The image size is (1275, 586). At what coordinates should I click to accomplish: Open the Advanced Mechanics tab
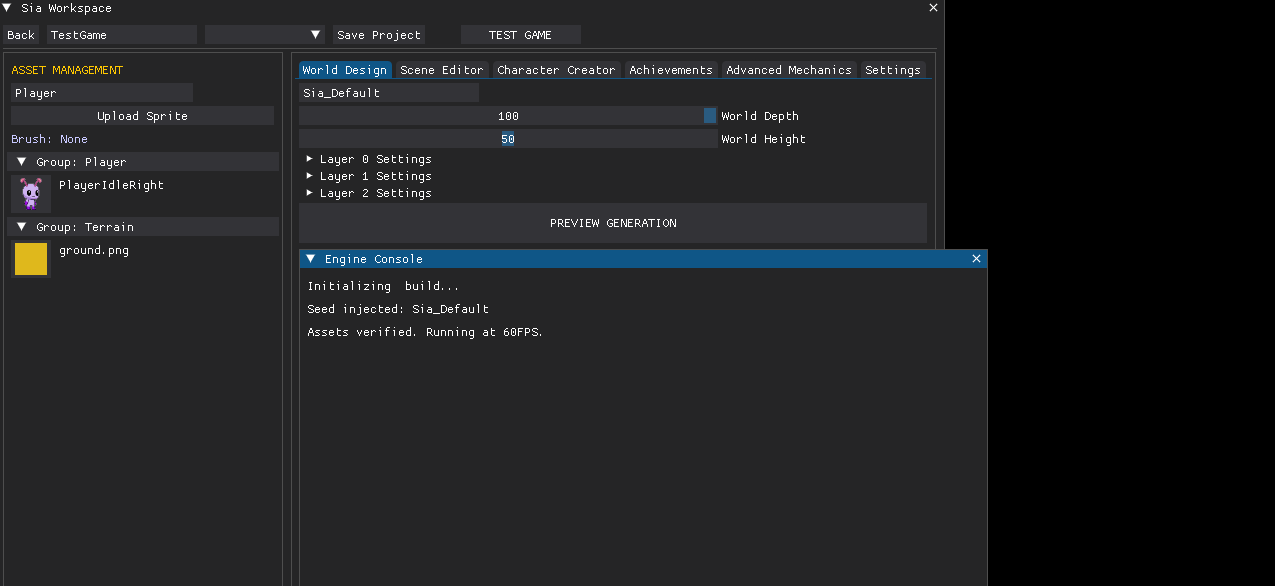[x=788, y=70]
